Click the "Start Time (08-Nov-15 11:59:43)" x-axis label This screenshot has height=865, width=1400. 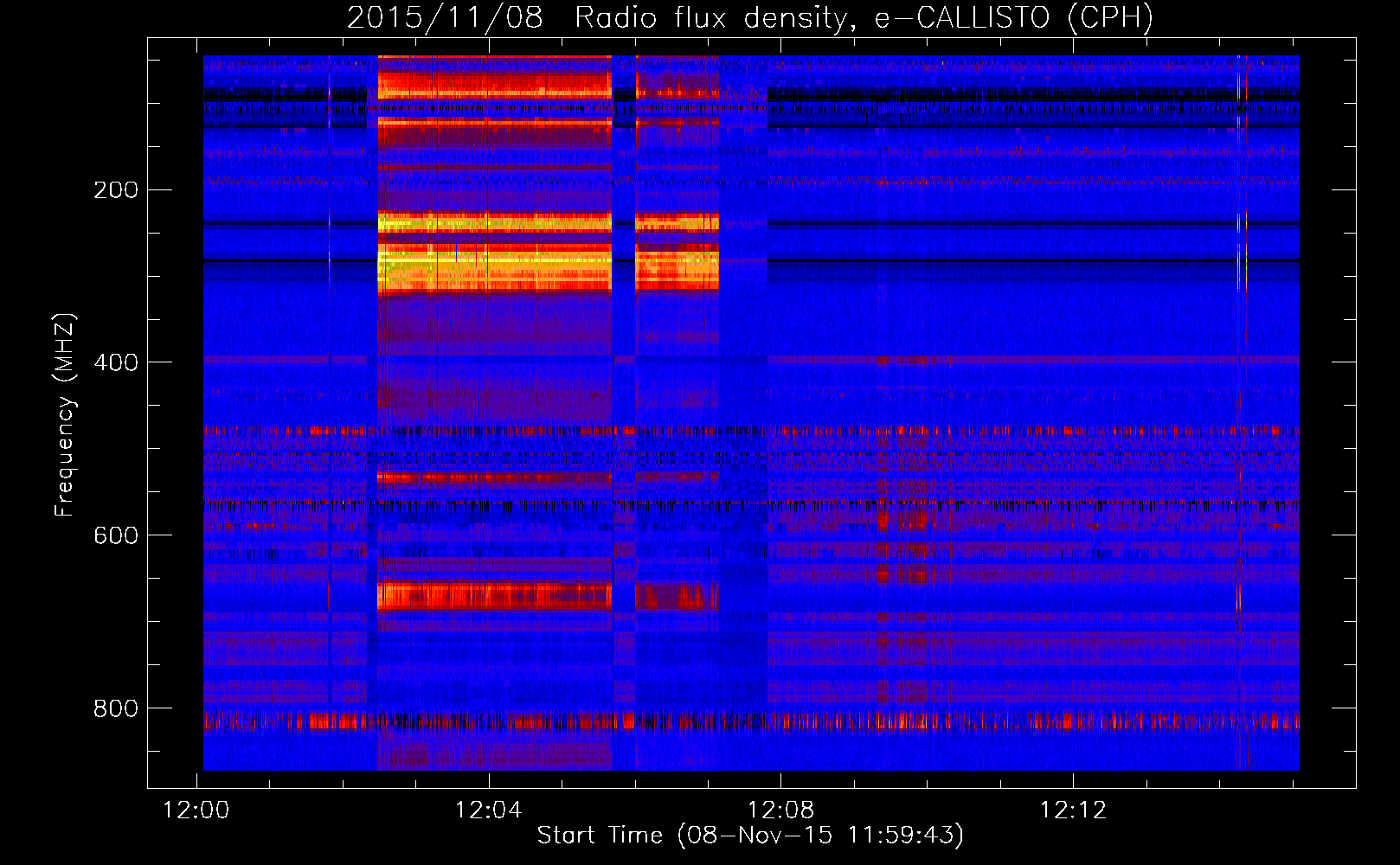coord(750,836)
